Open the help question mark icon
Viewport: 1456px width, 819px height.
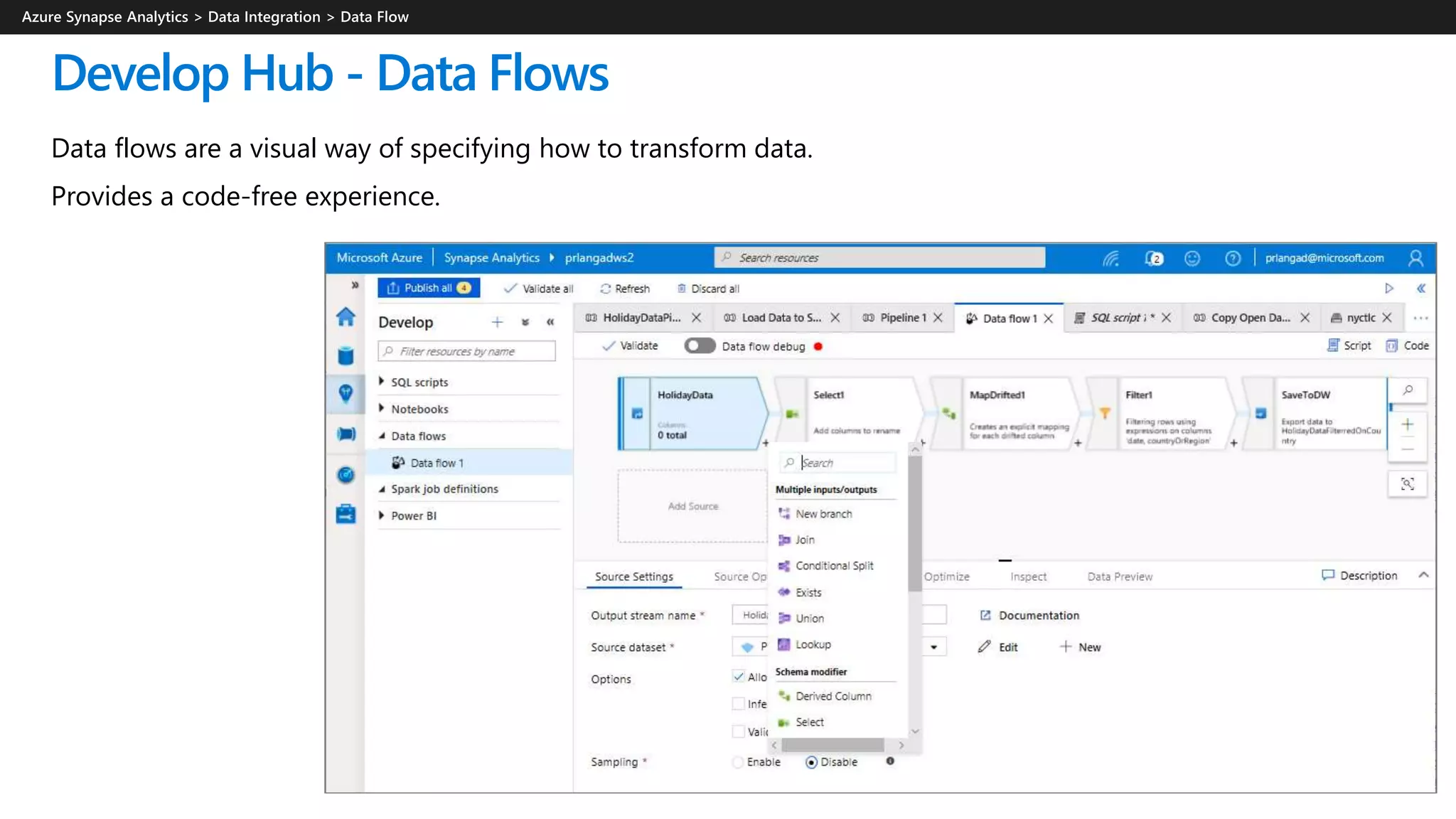1233,258
